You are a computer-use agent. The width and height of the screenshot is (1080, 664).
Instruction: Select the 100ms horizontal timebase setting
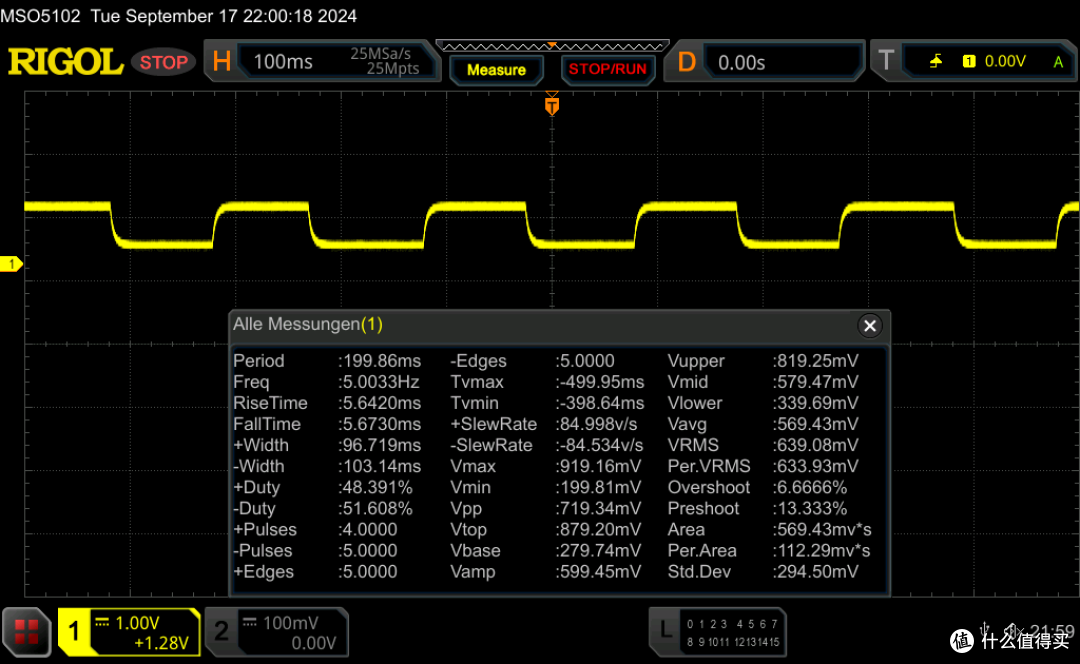(283, 62)
